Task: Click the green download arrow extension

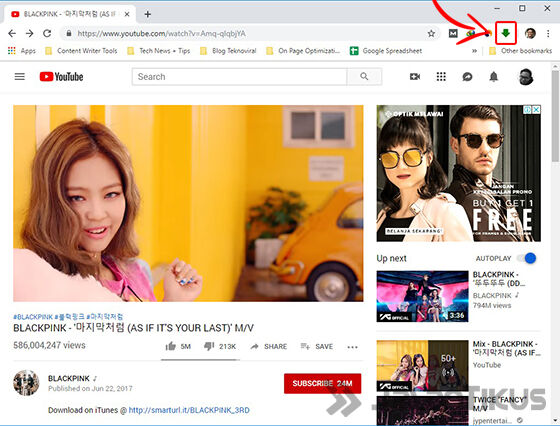Action: [506, 33]
